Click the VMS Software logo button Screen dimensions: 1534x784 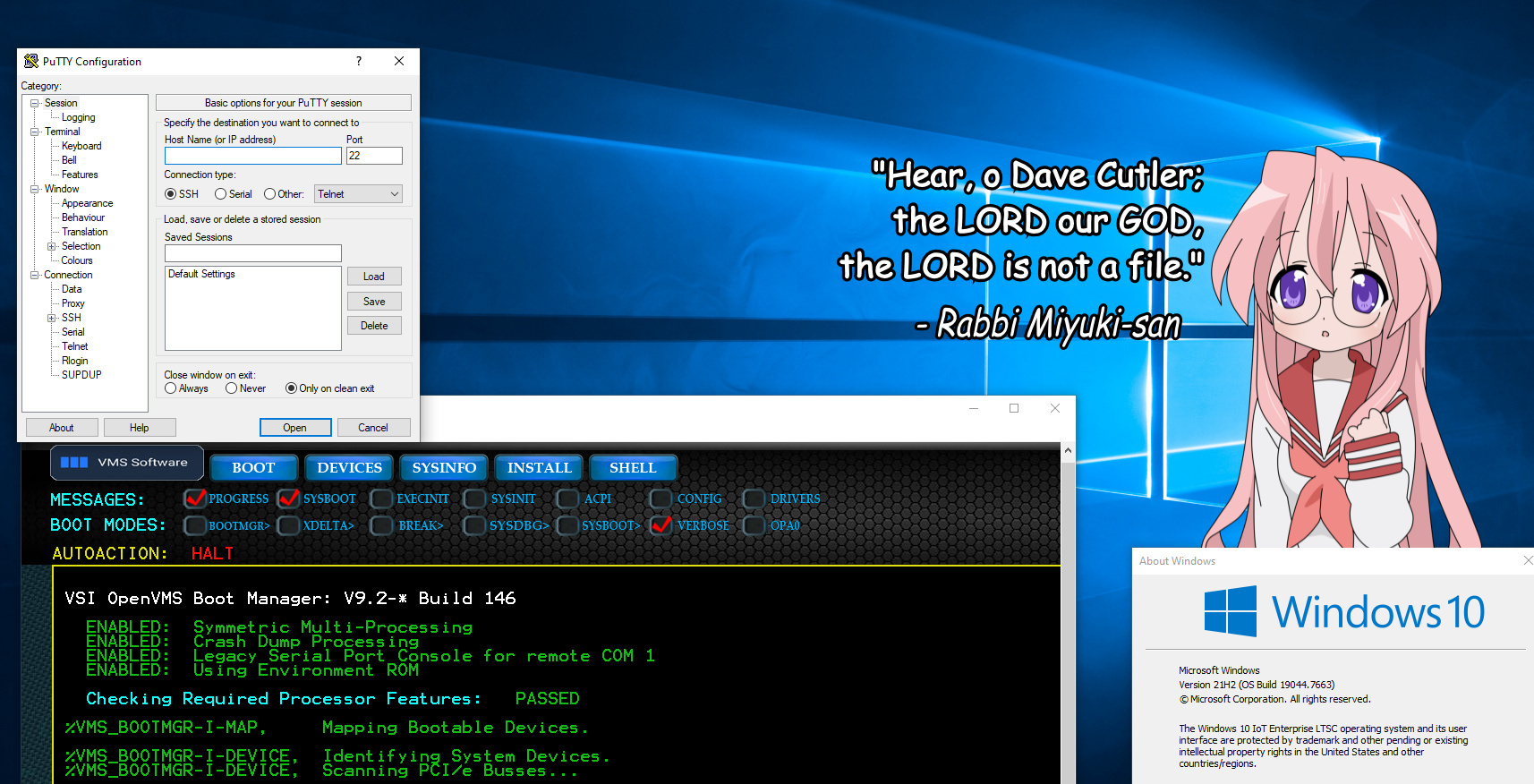126,463
